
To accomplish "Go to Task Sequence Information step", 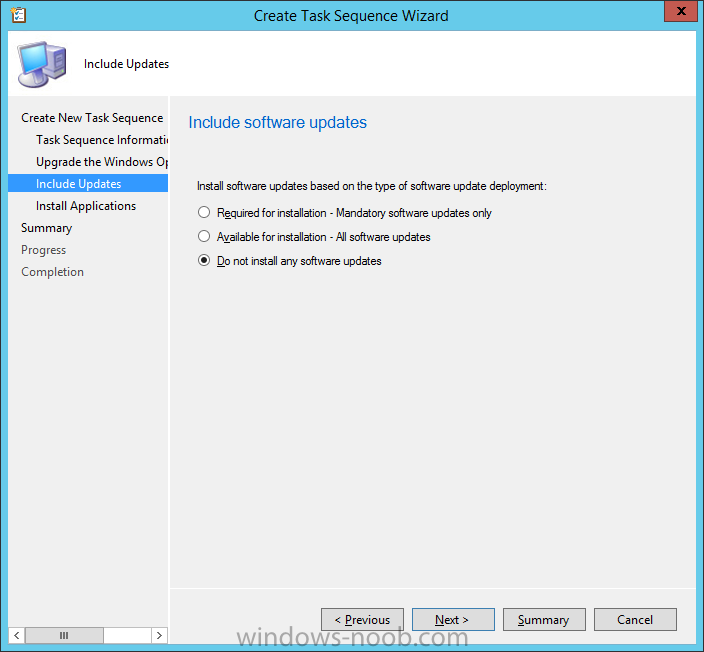I will [x=102, y=140].
